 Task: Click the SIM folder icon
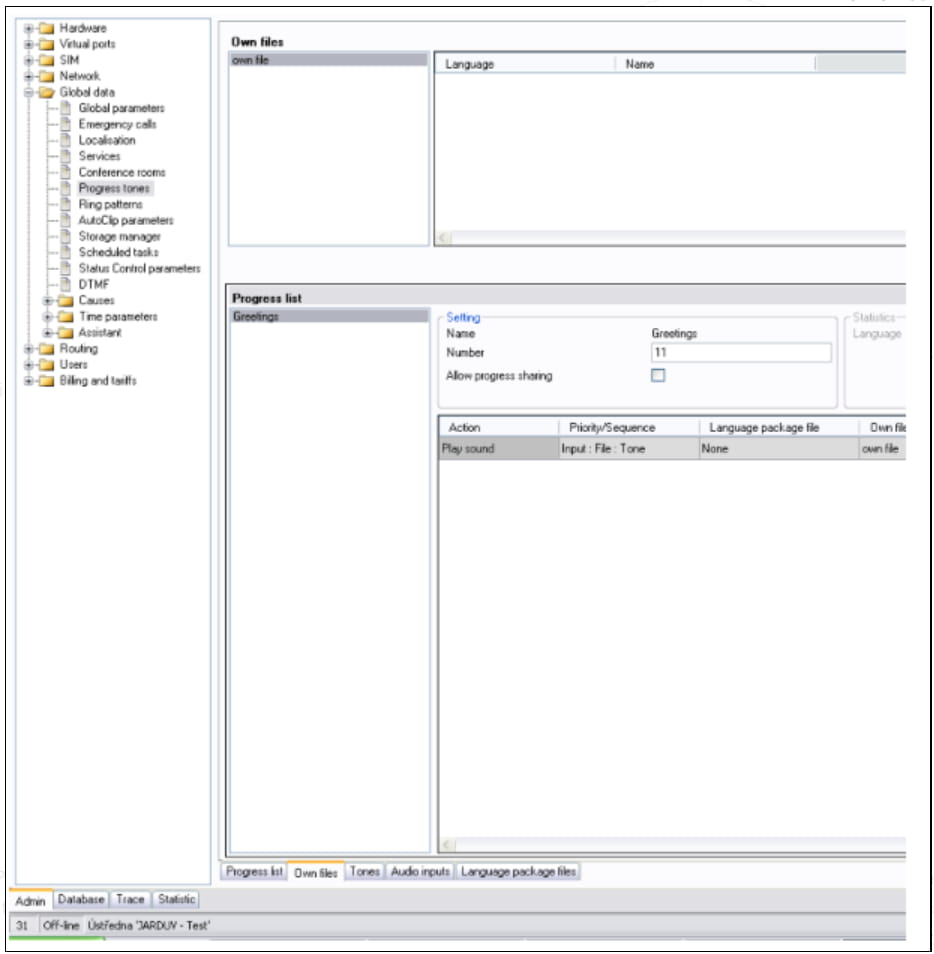(x=46, y=60)
